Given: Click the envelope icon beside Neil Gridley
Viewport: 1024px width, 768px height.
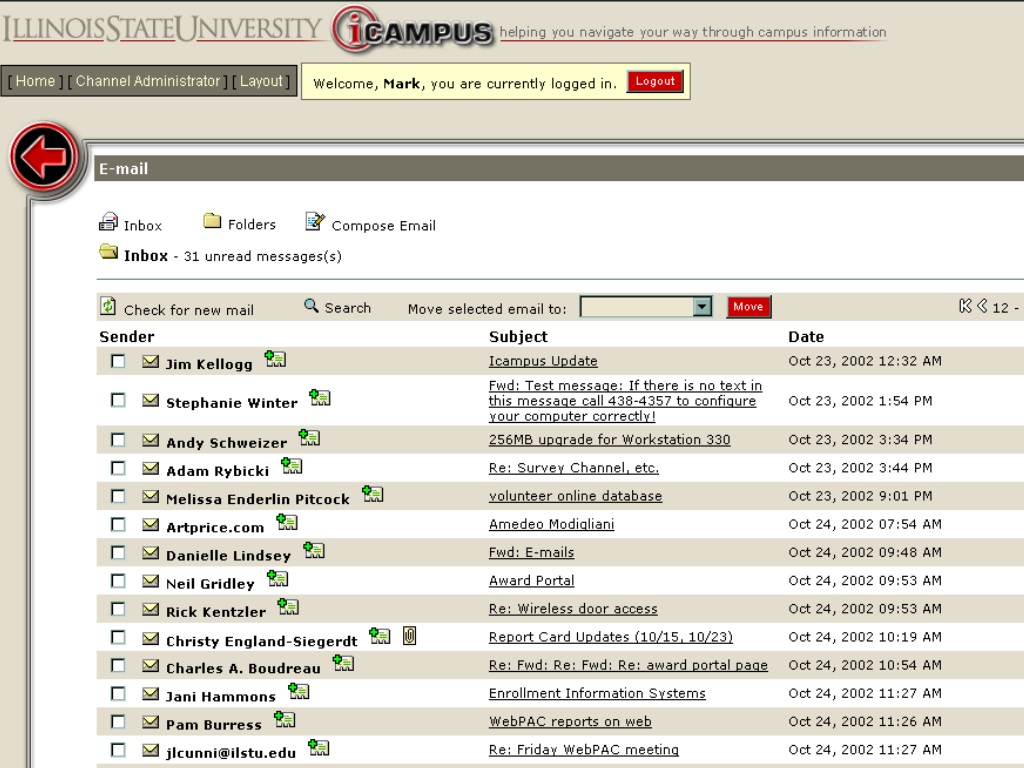Looking at the screenshot, I should pyautogui.click(x=150, y=580).
